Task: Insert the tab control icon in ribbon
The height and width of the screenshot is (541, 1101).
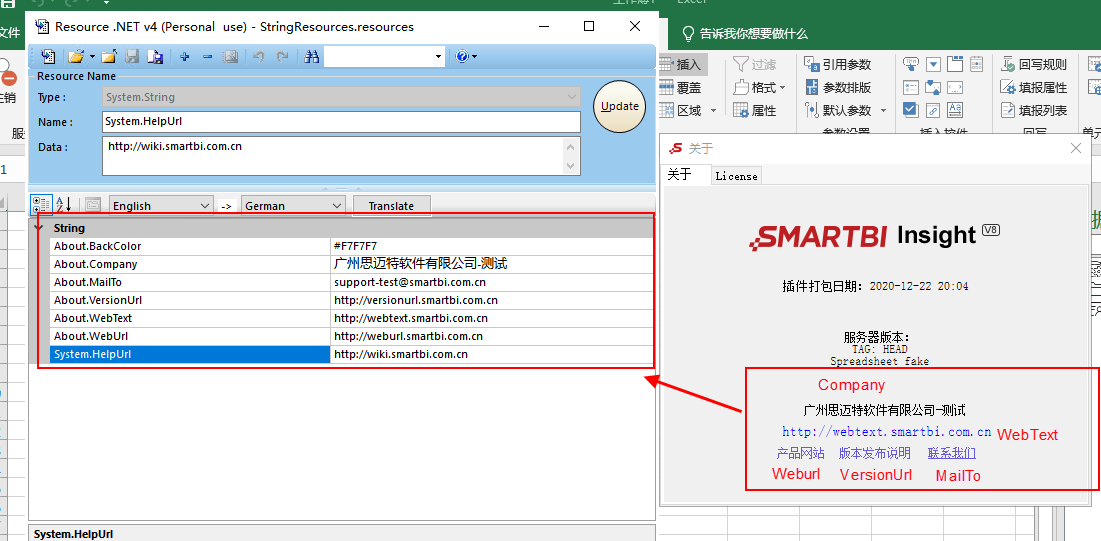Action: point(955,65)
